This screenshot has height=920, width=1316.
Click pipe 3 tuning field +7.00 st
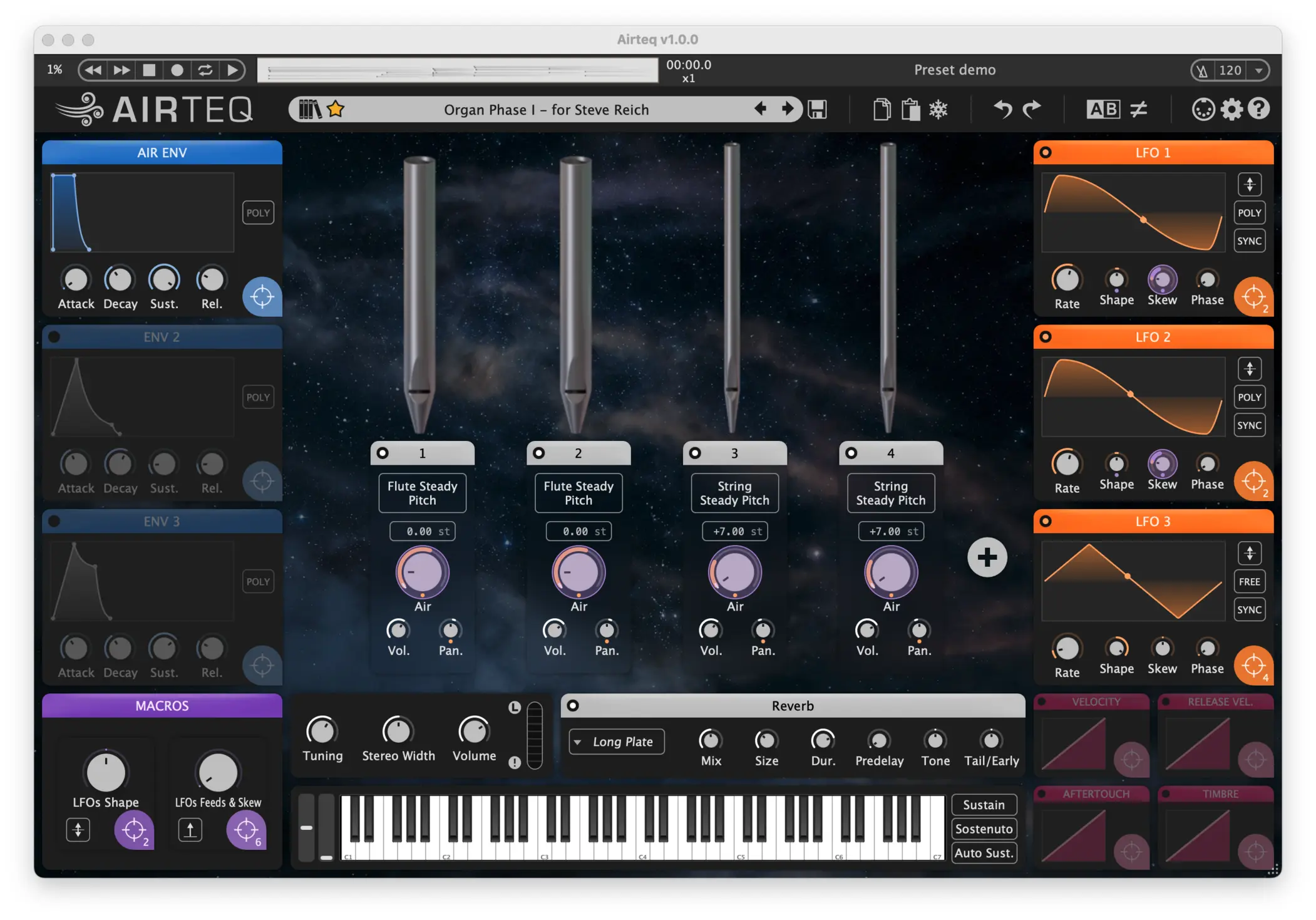pyautogui.click(x=734, y=531)
